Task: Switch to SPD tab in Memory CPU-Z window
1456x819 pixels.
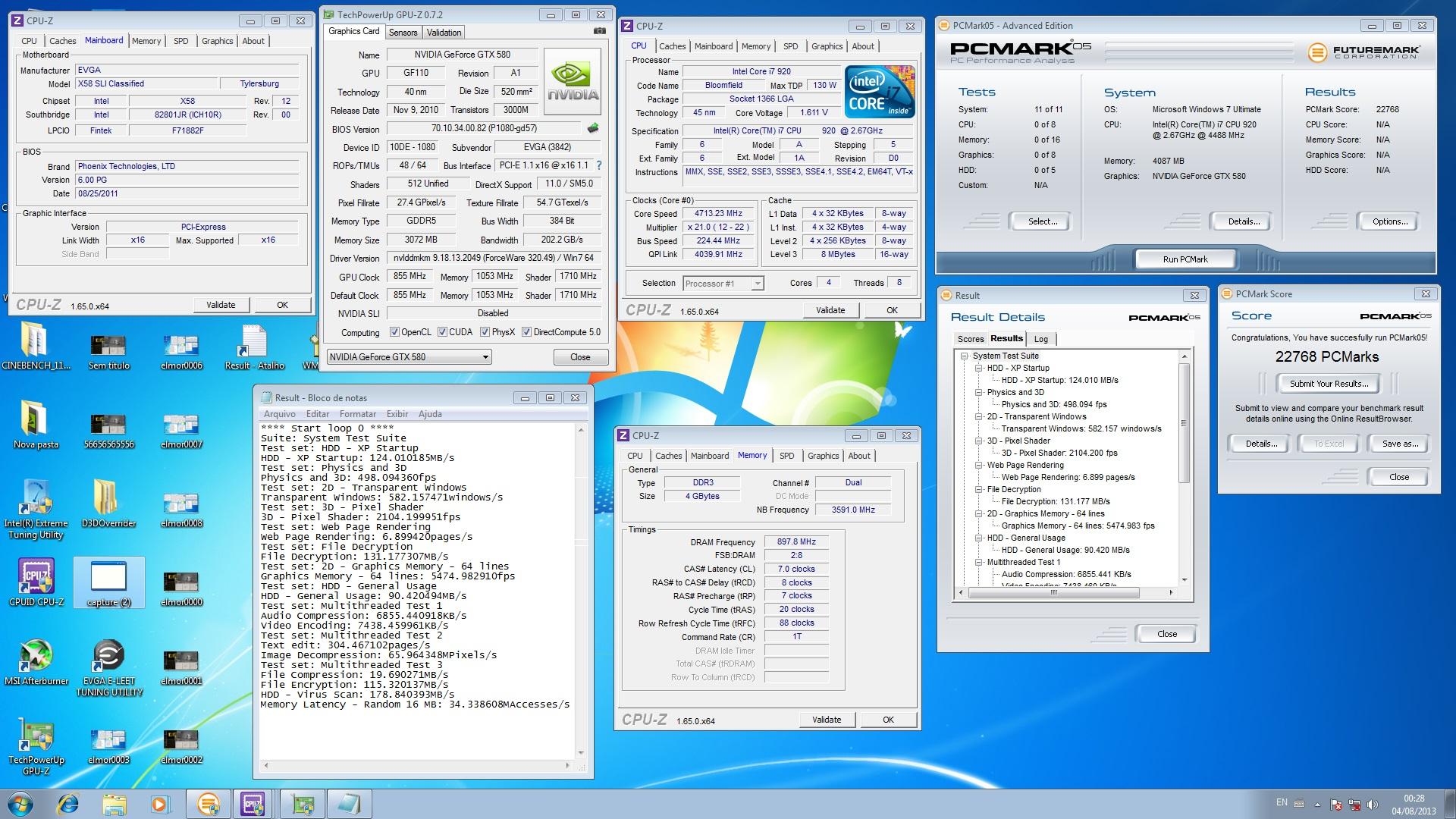Action: [786, 456]
